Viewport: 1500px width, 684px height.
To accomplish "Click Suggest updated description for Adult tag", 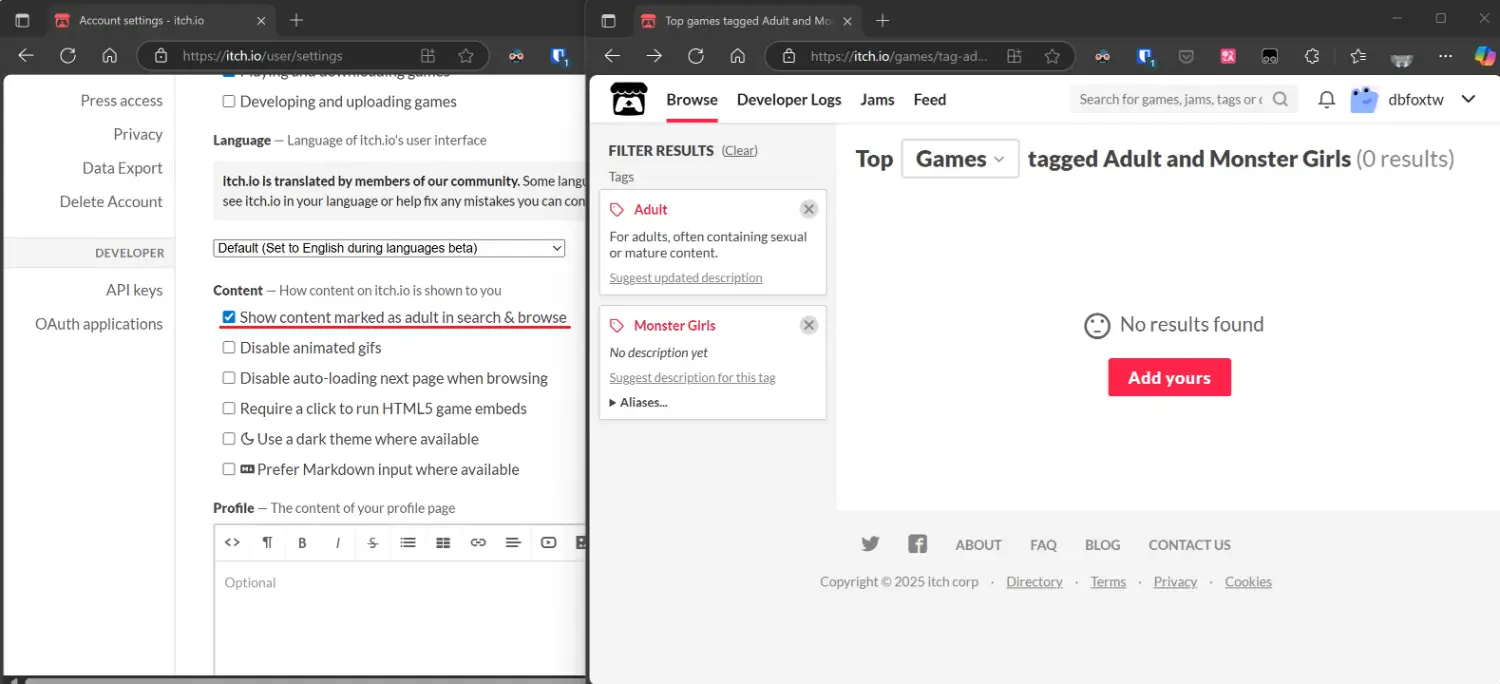I will click(686, 278).
